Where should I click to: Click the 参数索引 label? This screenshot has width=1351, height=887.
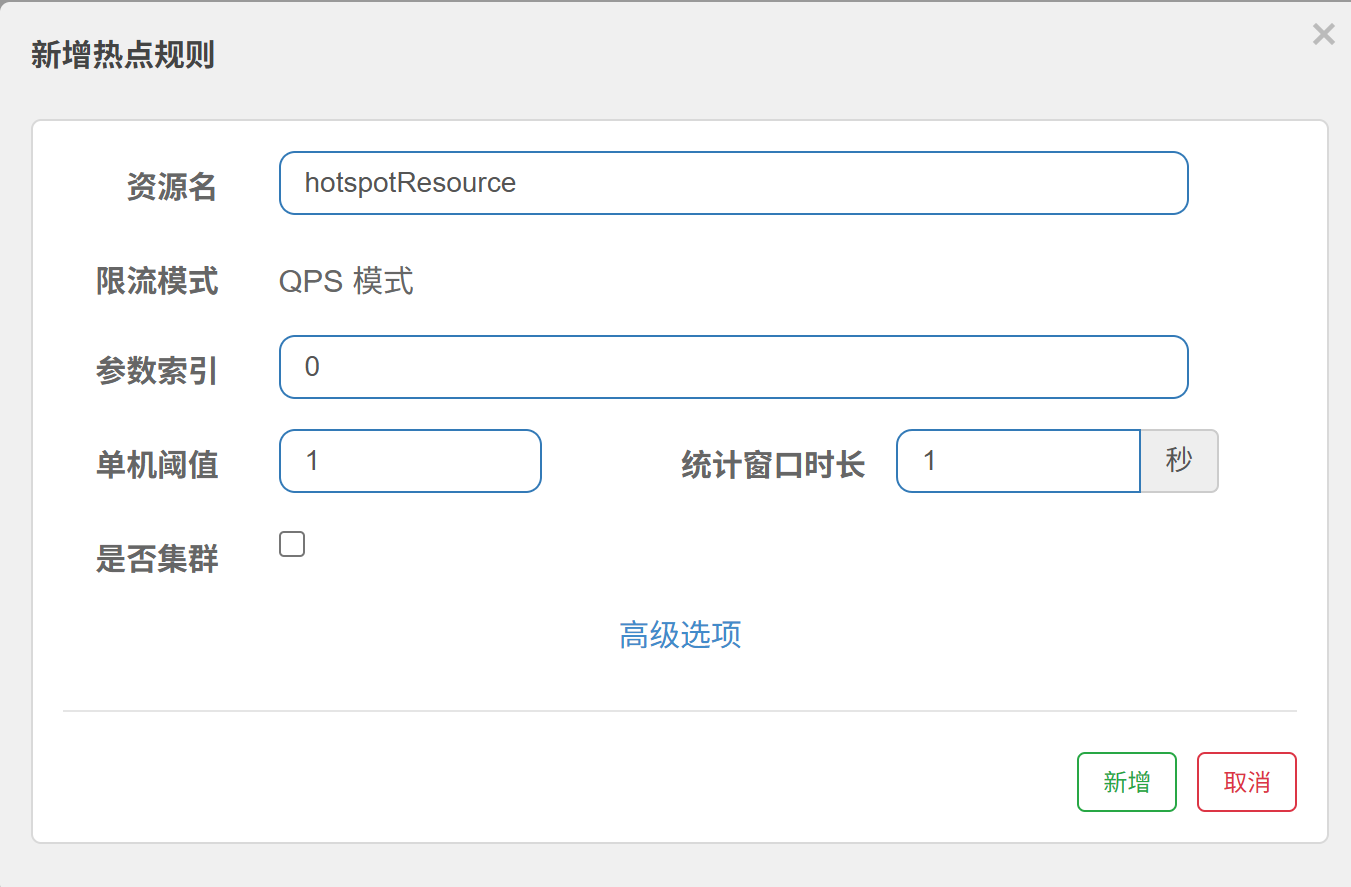(157, 371)
